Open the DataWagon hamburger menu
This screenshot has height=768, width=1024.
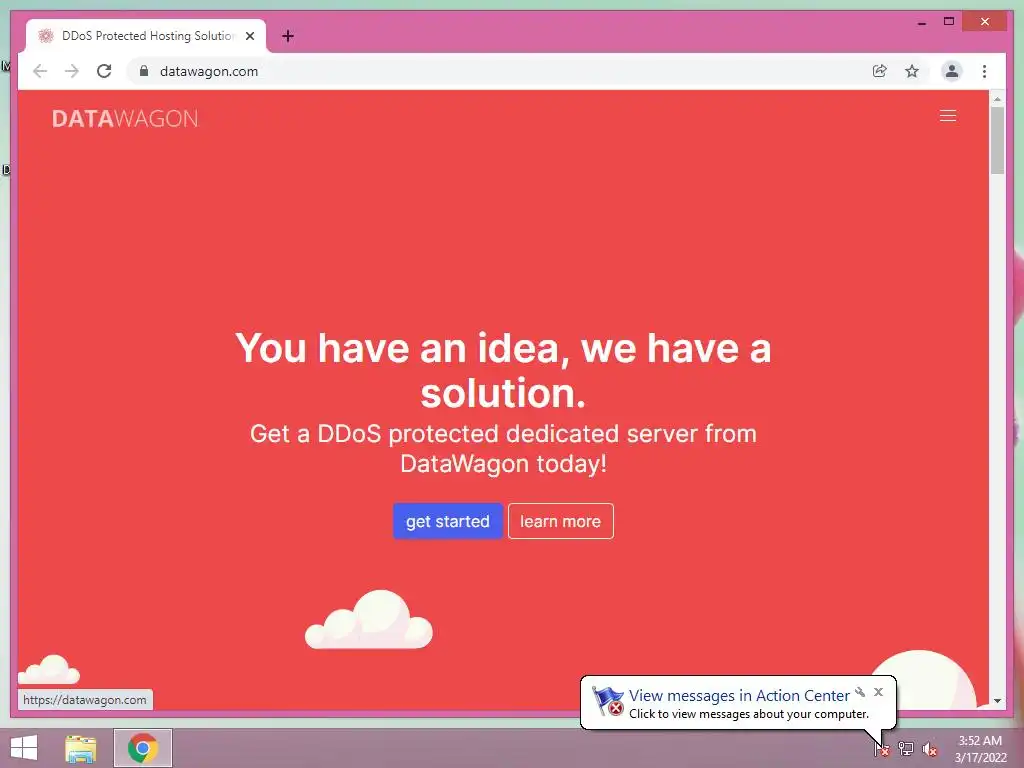coord(948,116)
